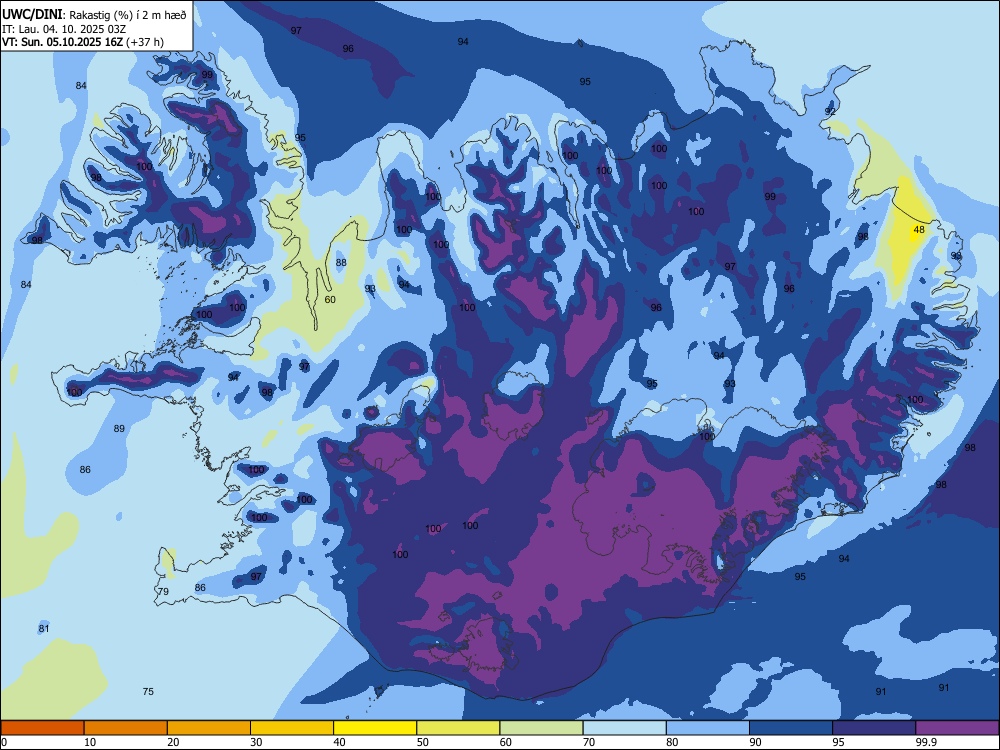
Task: Select the medium blue 80–90 legend swatch
Action: point(708,728)
